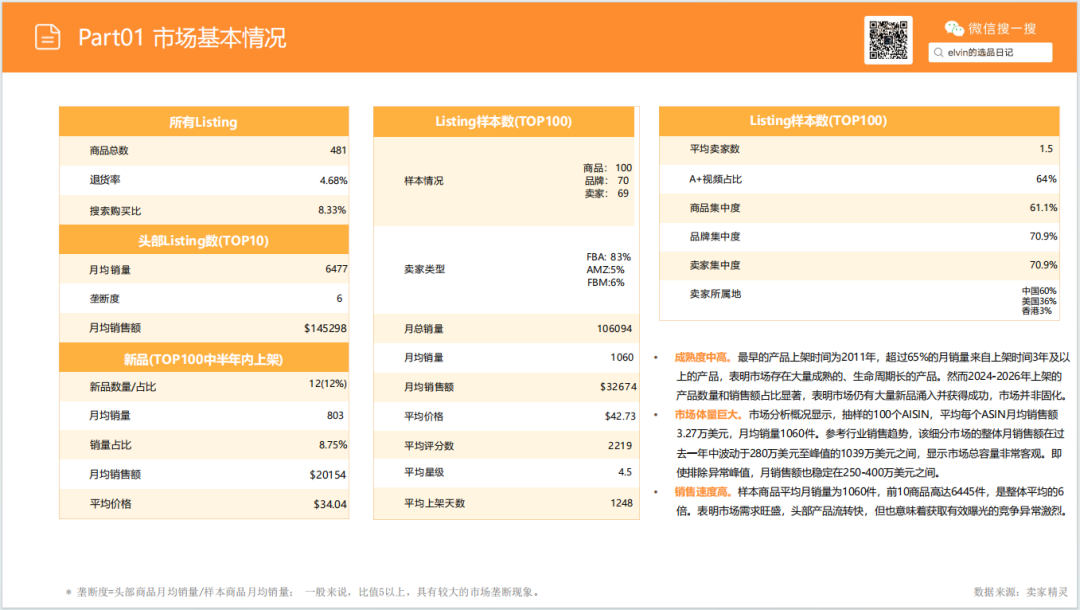Click the '商品总数' row label
The width and height of the screenshot is (1080, 610).
pos(109,150)
